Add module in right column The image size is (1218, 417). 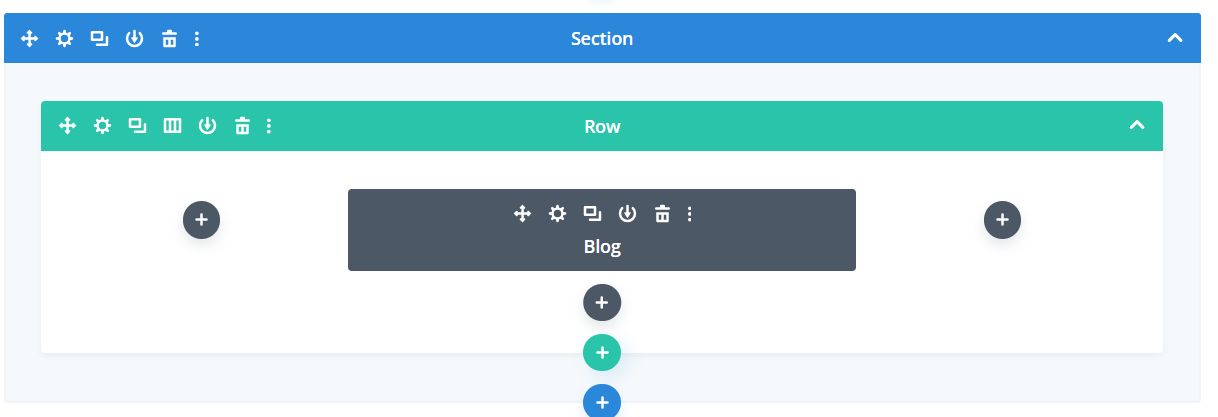pyautogui.click(x=1002, y=220)
